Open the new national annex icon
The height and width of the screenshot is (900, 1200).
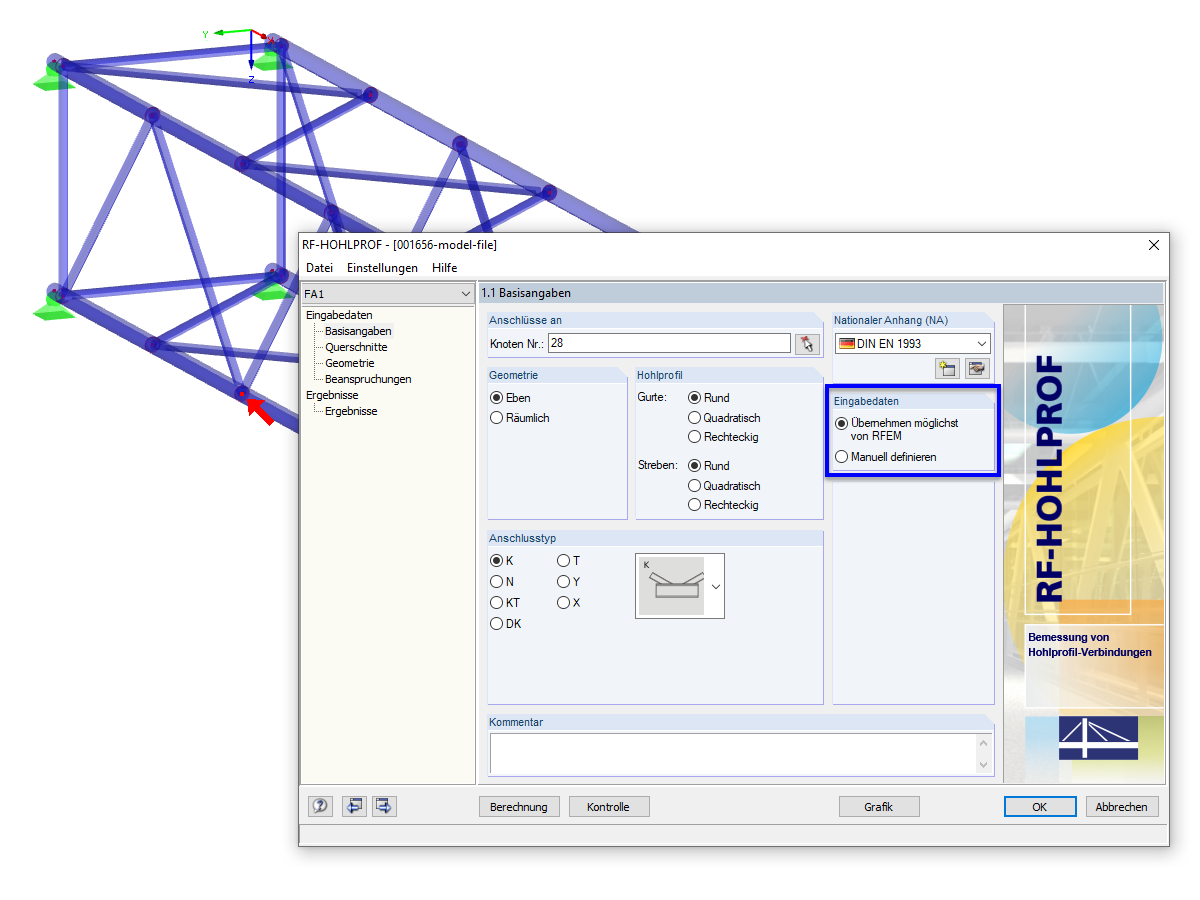click(x=947, y=369)
